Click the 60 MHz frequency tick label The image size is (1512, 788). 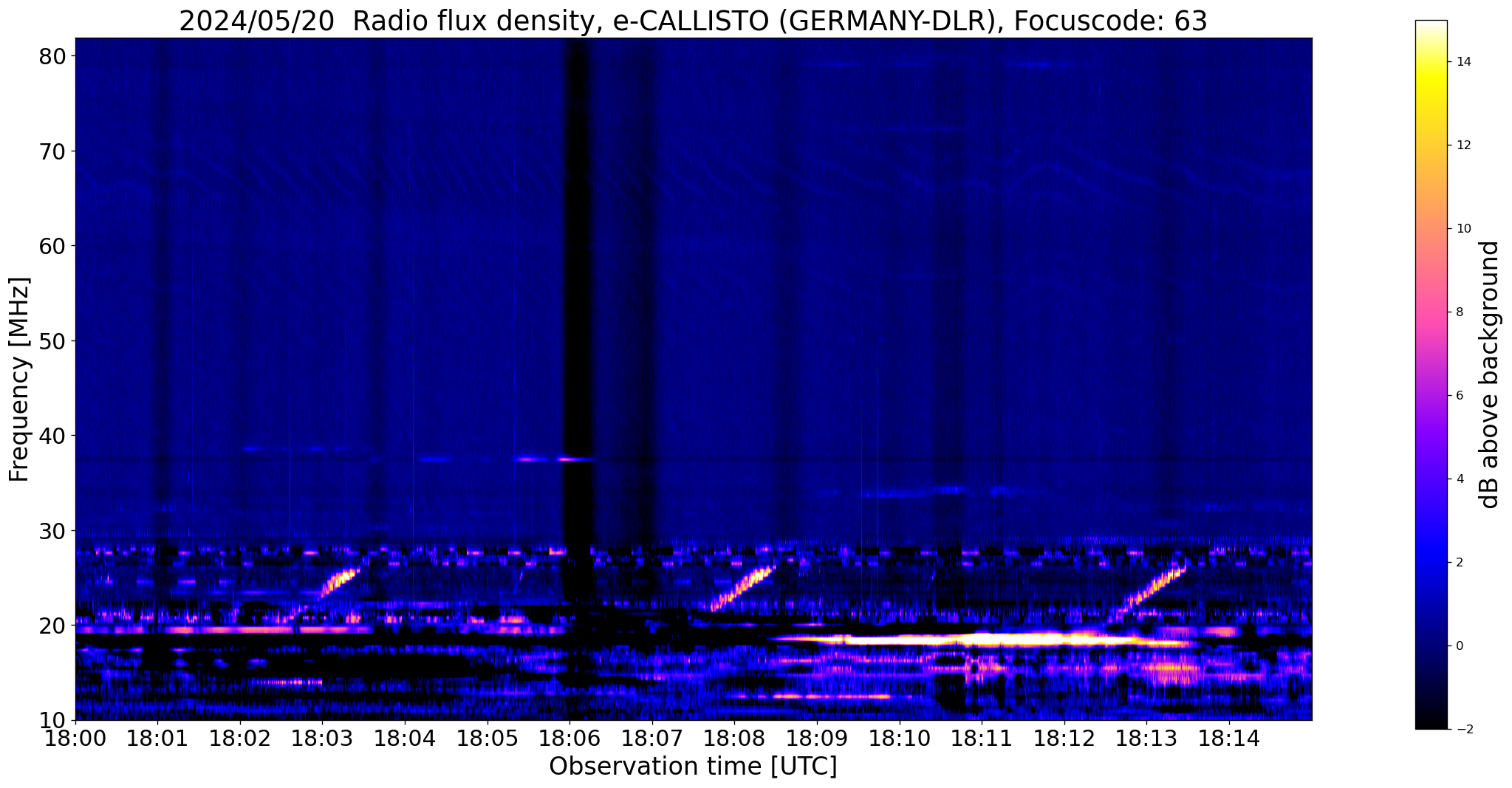pyautogui.click(x=52, y=246)
